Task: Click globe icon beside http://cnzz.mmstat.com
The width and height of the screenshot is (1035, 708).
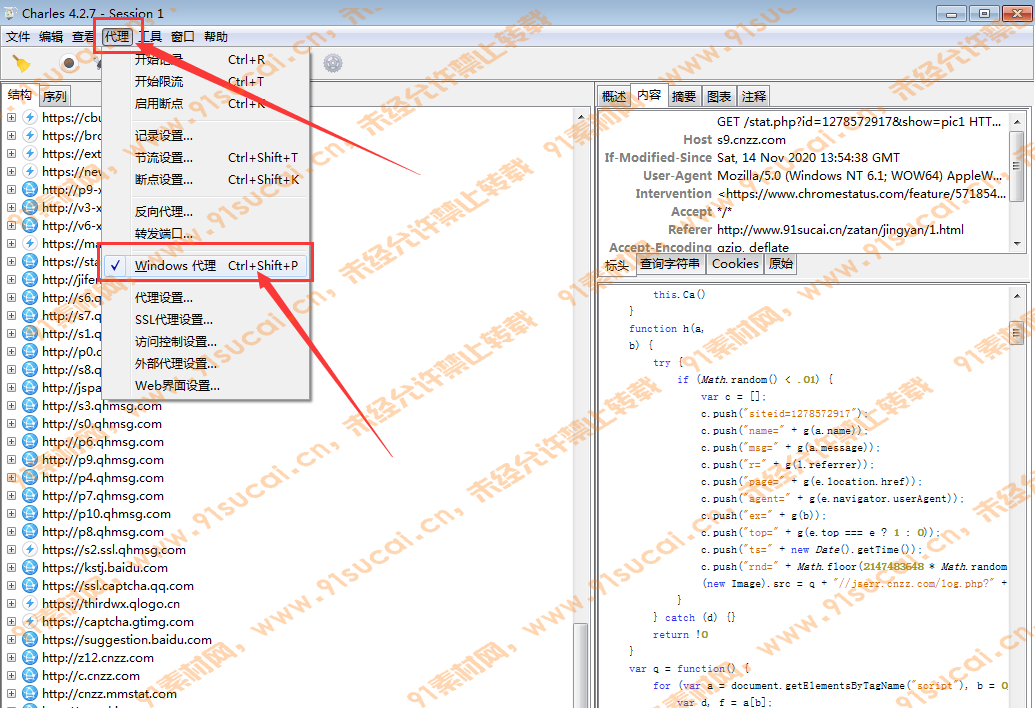Action: (30, 693)
